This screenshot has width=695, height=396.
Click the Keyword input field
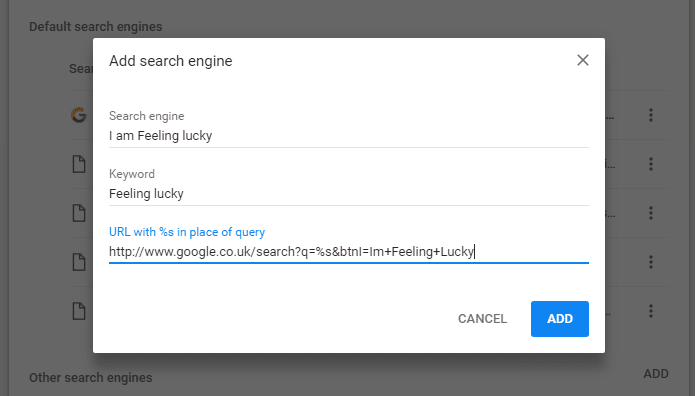click(x=348, y=194)
